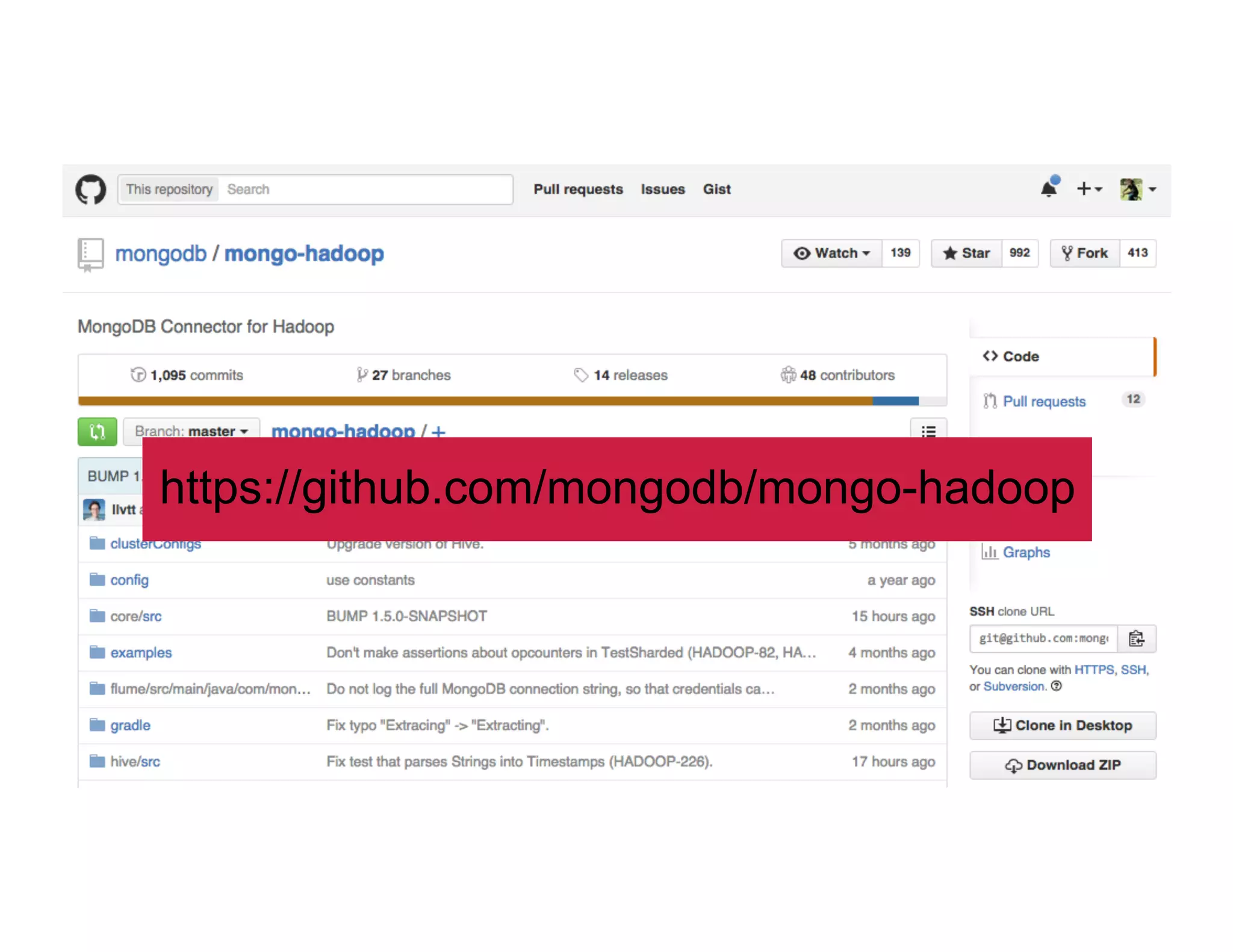Open the Graphs sidebar tab
The image size is (1233, 952).
(1016, 552)
